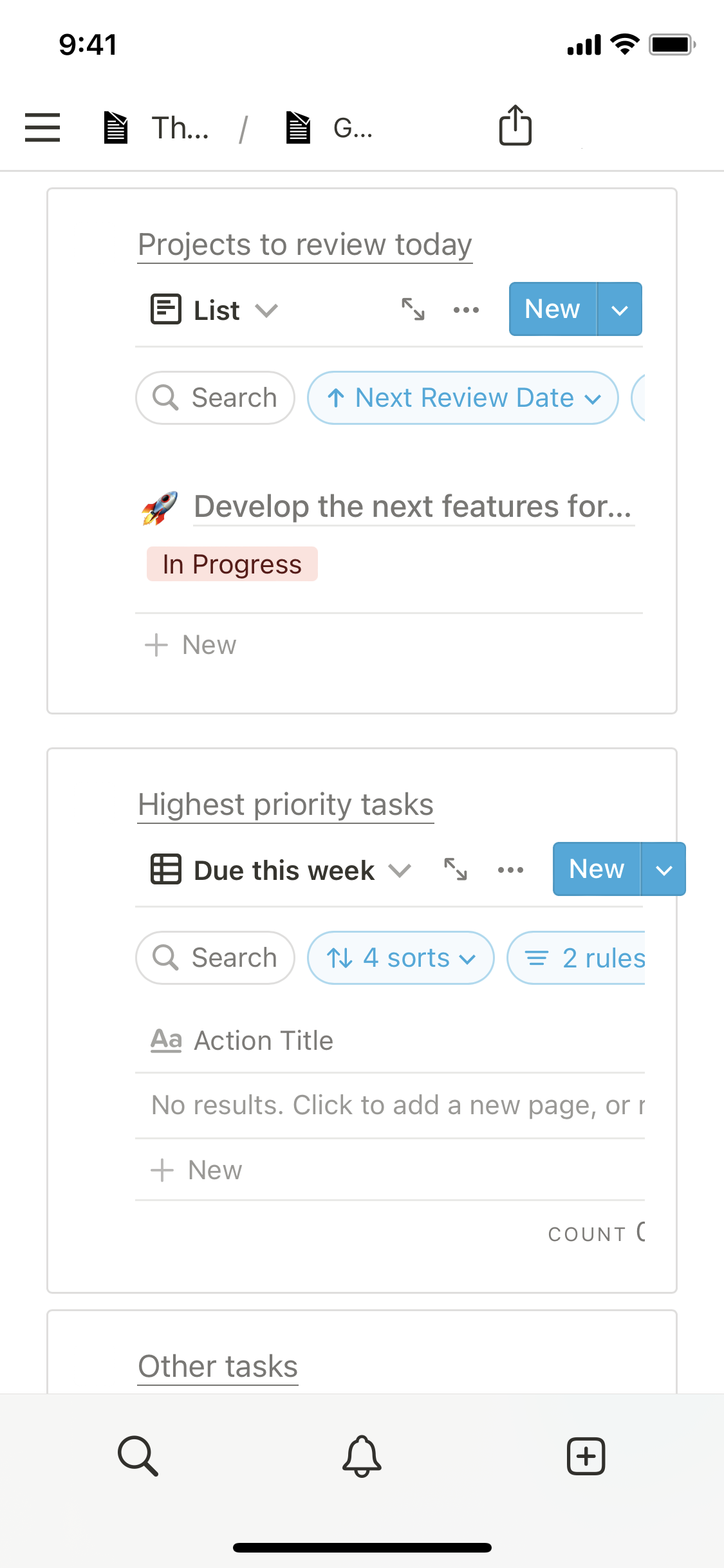
Task: Click blue New button in Highest priority tasks
Action: pyautogui.click(x=597, y=869)
